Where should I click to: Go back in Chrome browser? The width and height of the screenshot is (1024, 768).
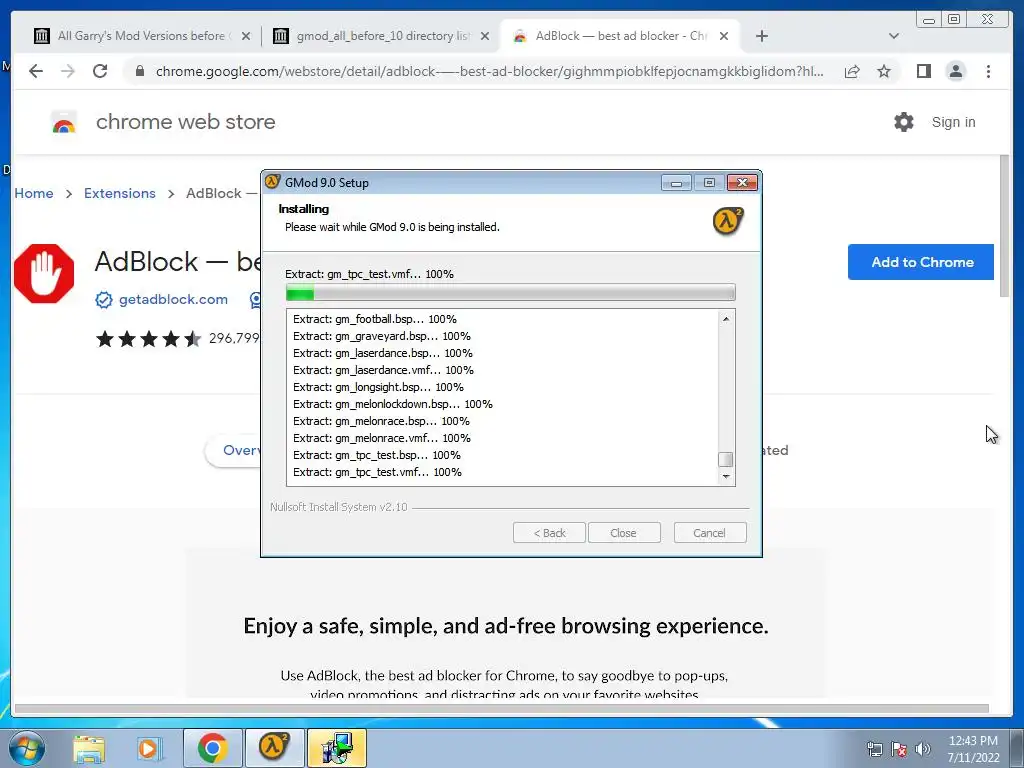pos(36,71)
